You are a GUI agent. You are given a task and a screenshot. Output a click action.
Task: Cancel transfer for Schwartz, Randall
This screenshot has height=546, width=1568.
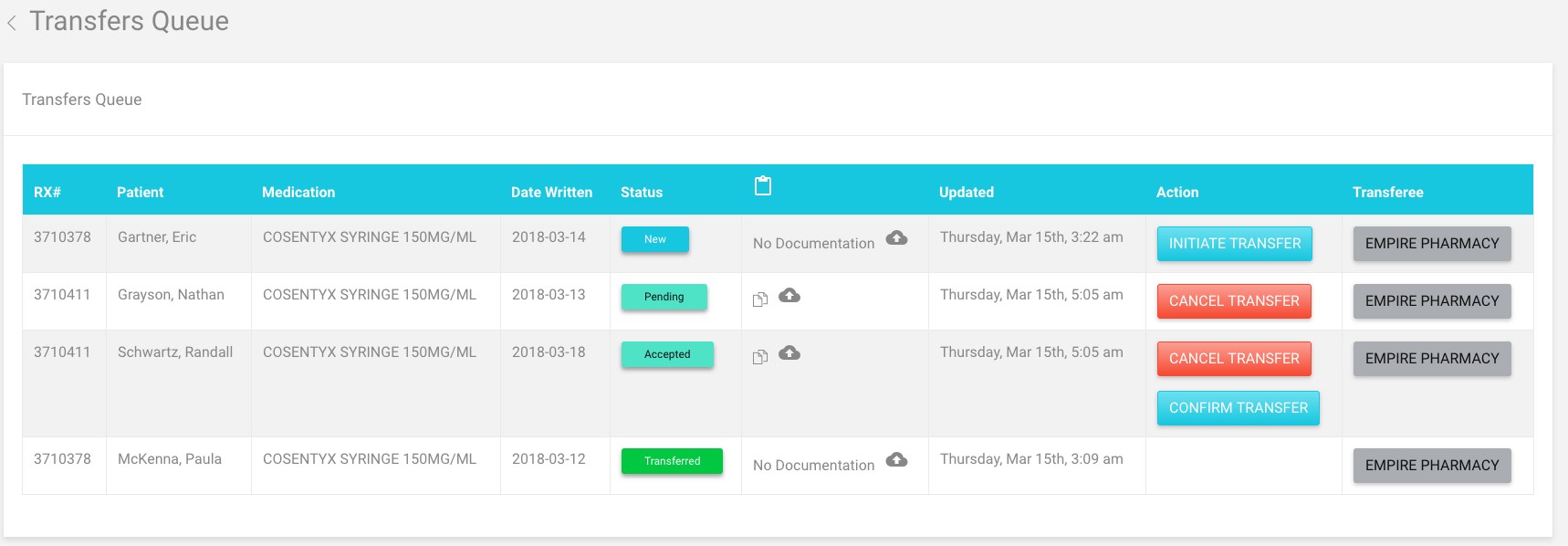pyautogui.click(x=1234, y=359)
